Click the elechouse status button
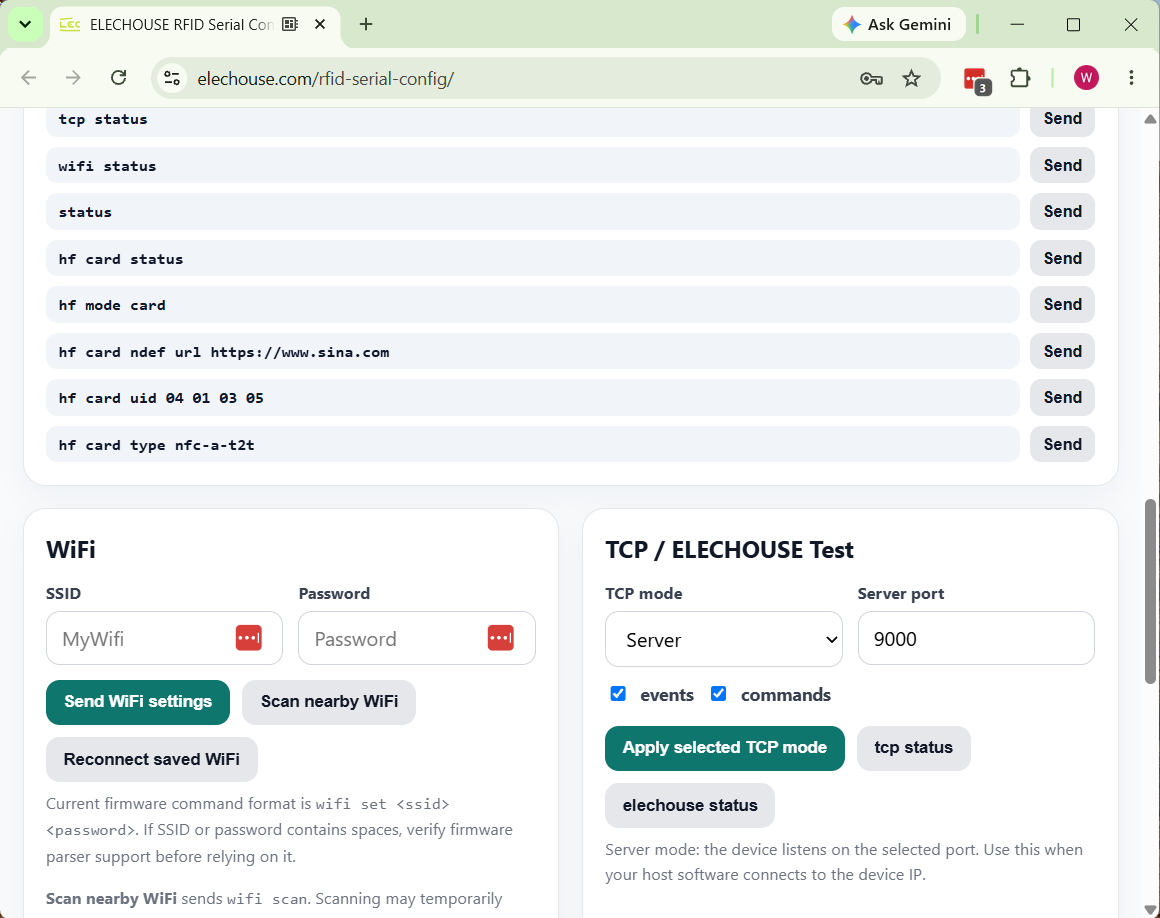This screenshot has height=918, width=1160. [x=689, y=806]
